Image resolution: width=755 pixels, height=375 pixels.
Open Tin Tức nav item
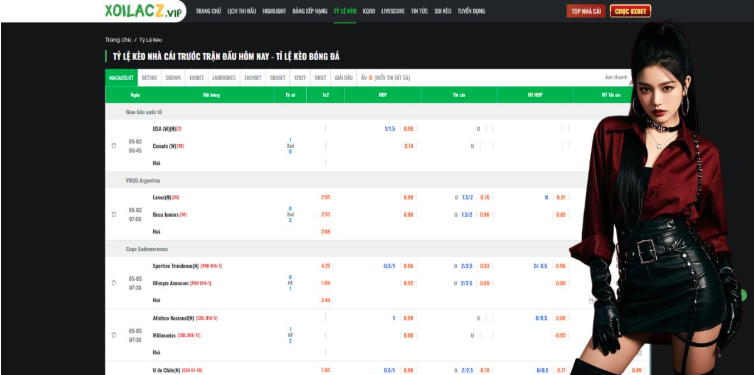(x=419, y=11)
